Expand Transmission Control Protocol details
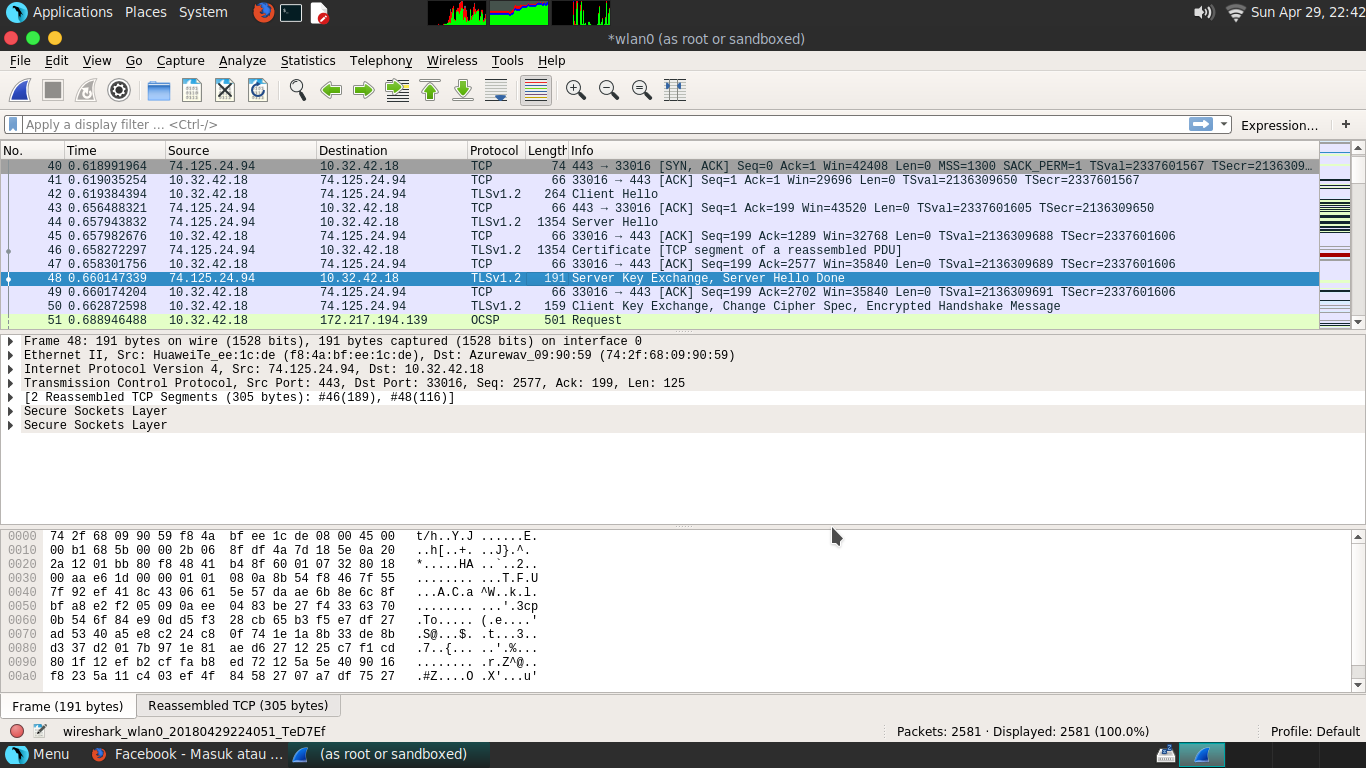Screen dimensions: 1366x768 tap(11, 383)
